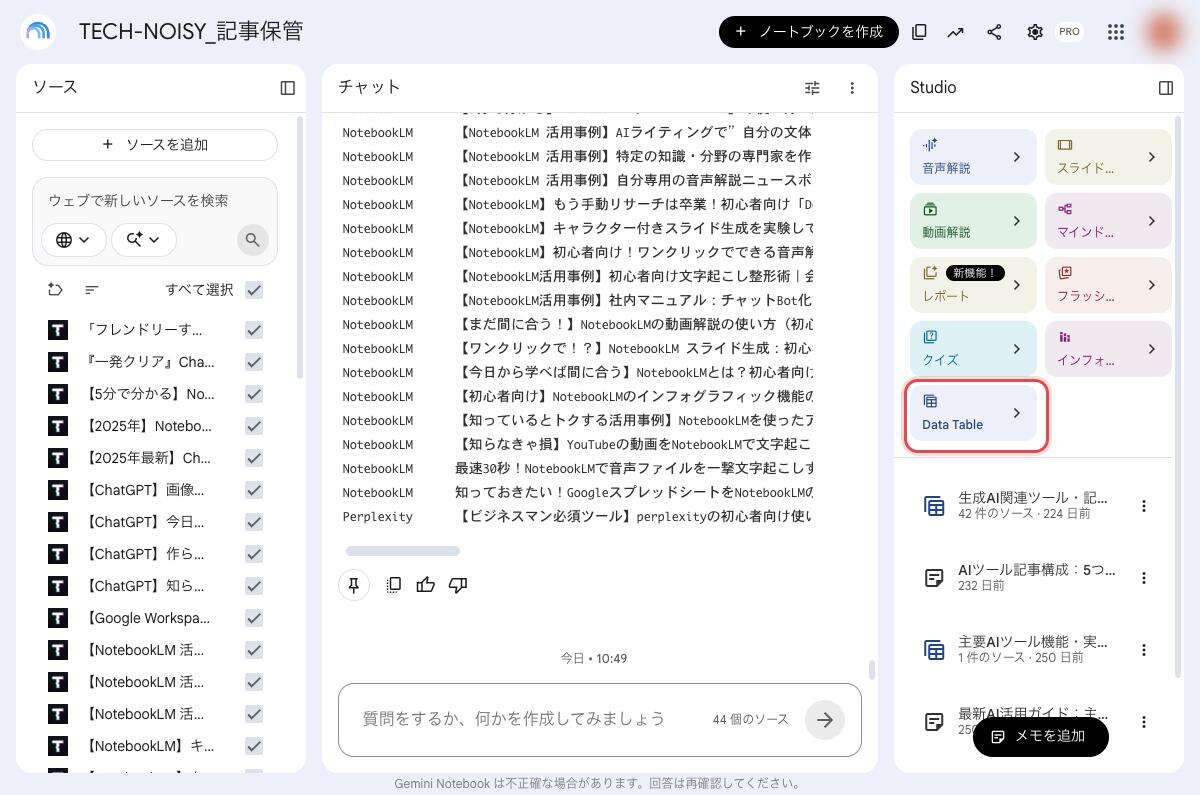Click the copy notebook icon in header

coord(919,32)
